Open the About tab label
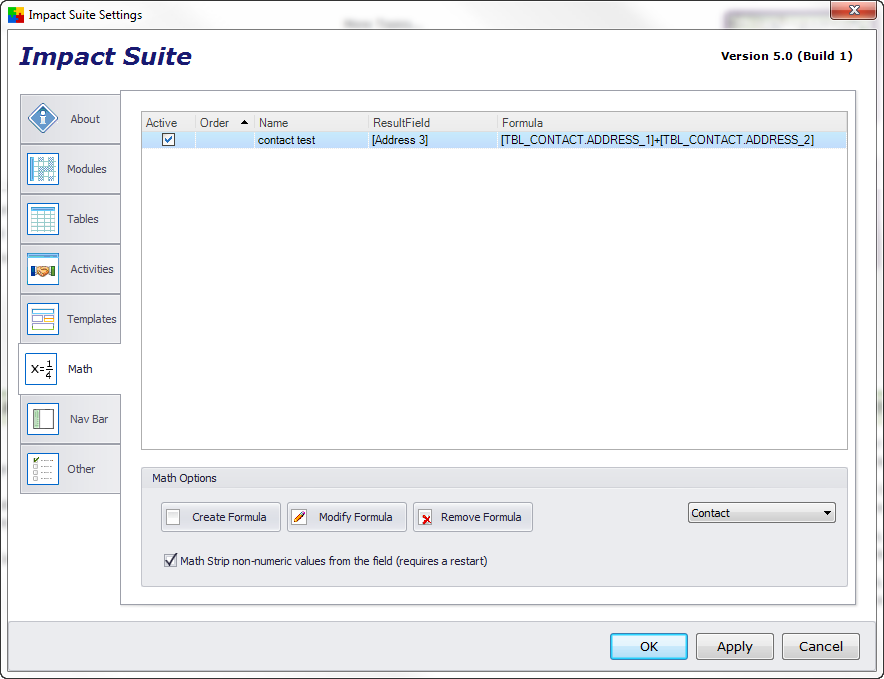Image resolution: width=884 pixels, height=679 pixels. coord(85,119)
